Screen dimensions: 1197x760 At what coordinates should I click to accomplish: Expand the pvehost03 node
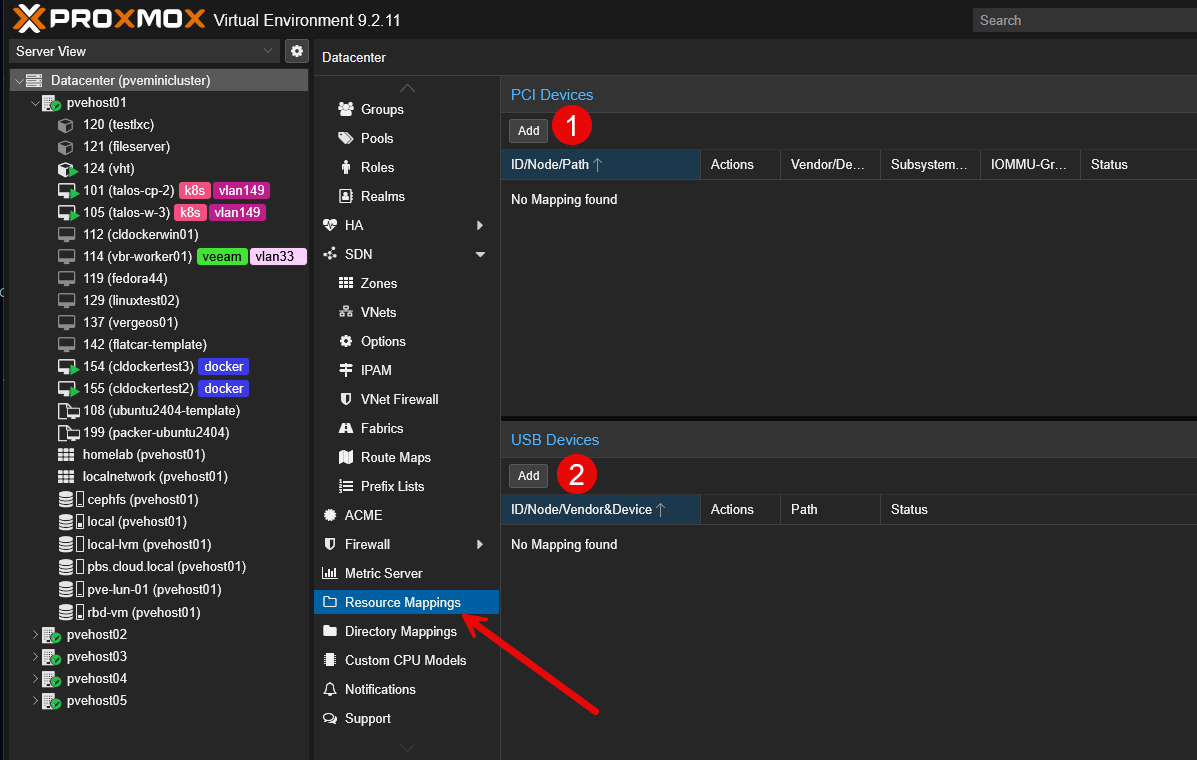pos(35,656)
